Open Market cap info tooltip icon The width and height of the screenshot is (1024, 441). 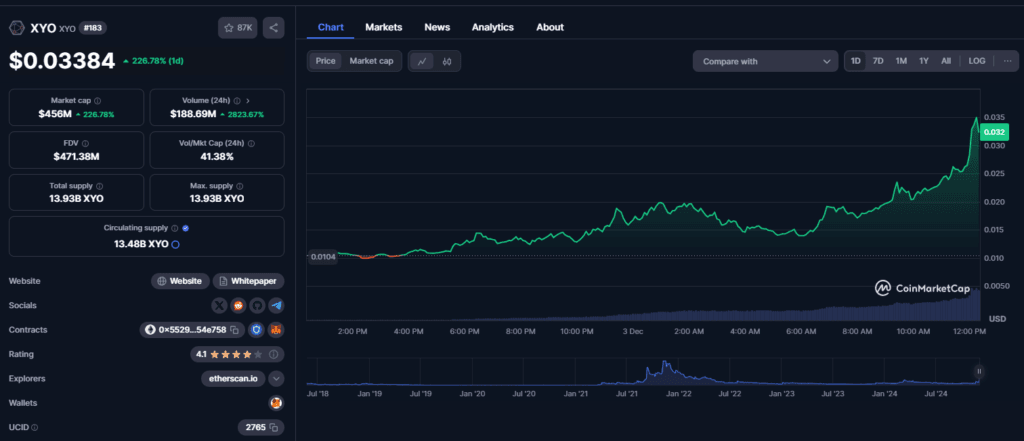pos(98,101)
